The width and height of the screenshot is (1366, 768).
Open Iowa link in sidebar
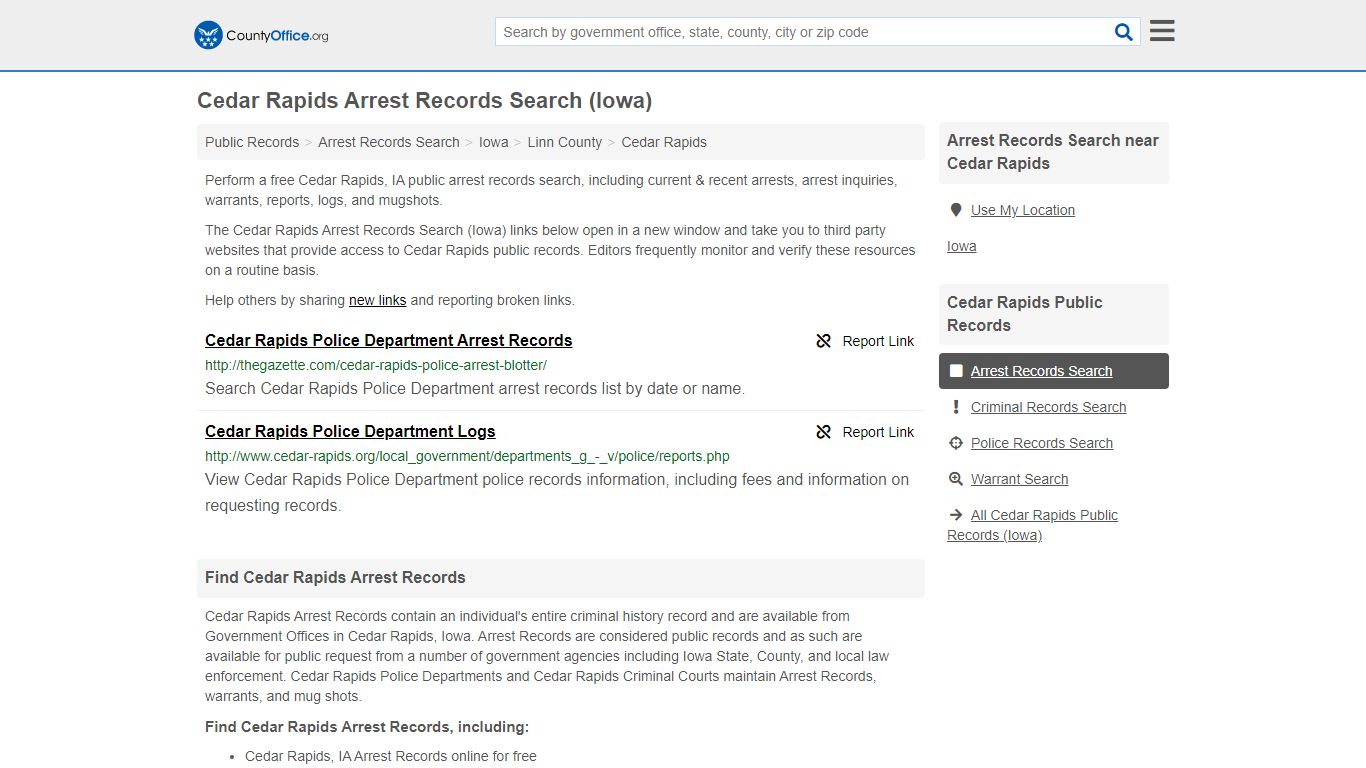[x=962, y=246]
